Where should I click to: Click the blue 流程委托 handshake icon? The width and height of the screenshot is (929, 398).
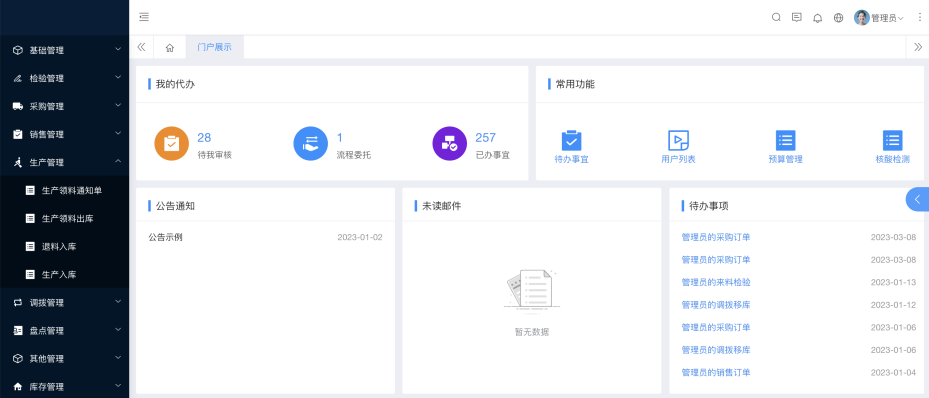(310, 144)
